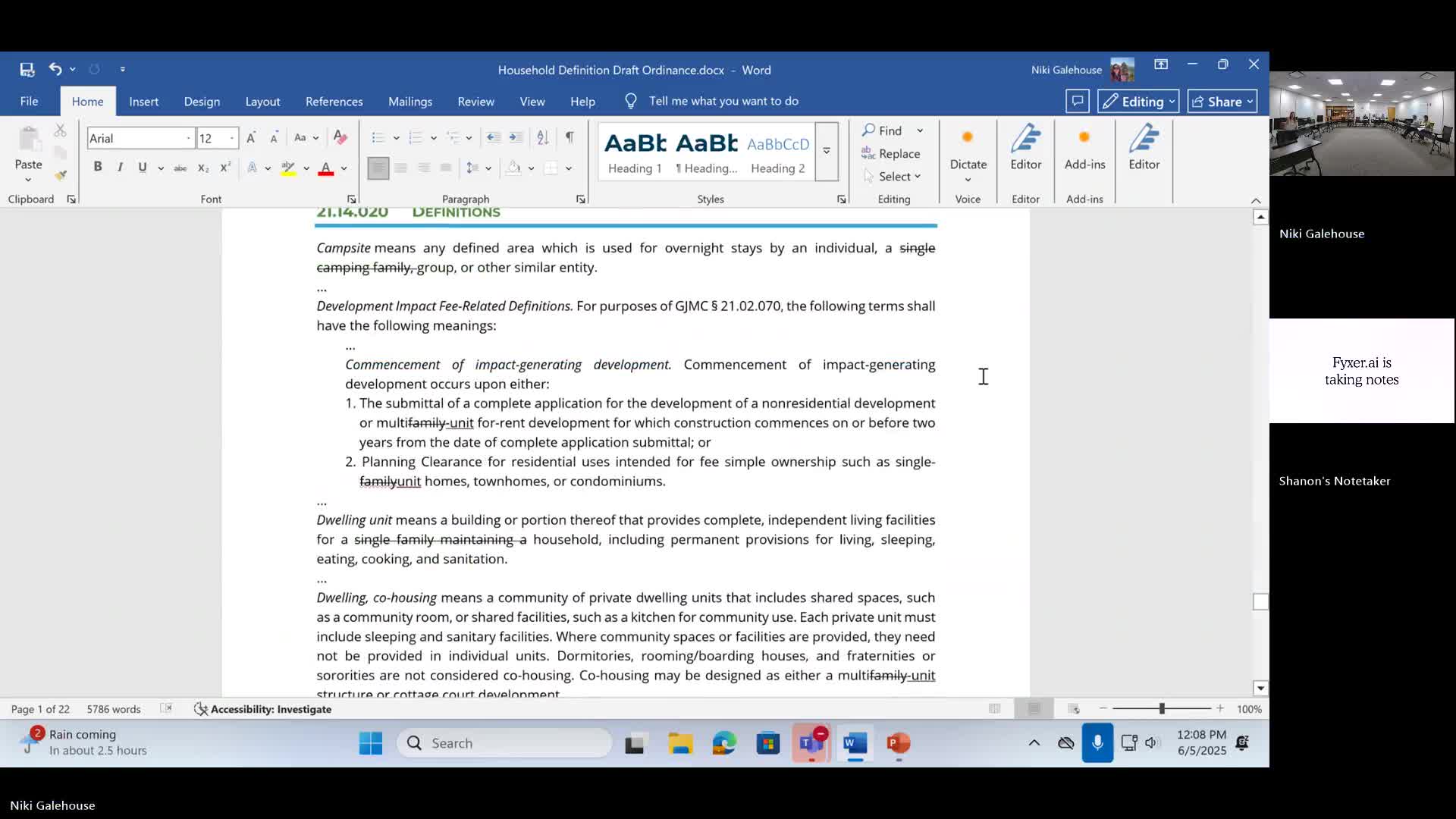
Task: Open the font color dropdown
Action: (343, 169)
